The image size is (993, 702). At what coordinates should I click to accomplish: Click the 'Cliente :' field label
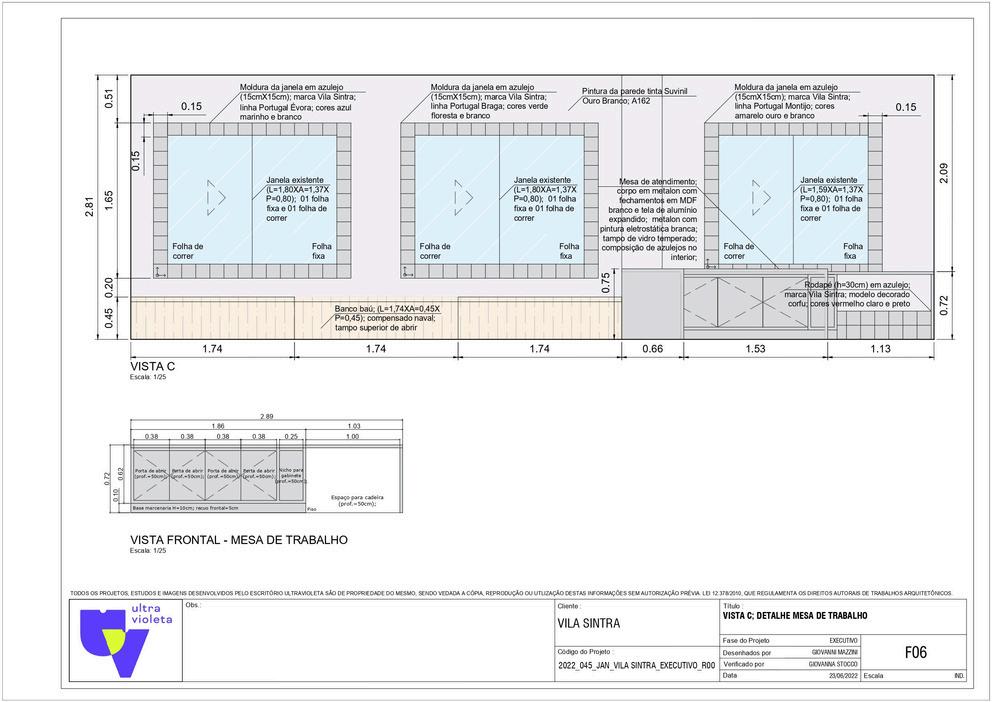pyautogui.click(x=569, y=606)
